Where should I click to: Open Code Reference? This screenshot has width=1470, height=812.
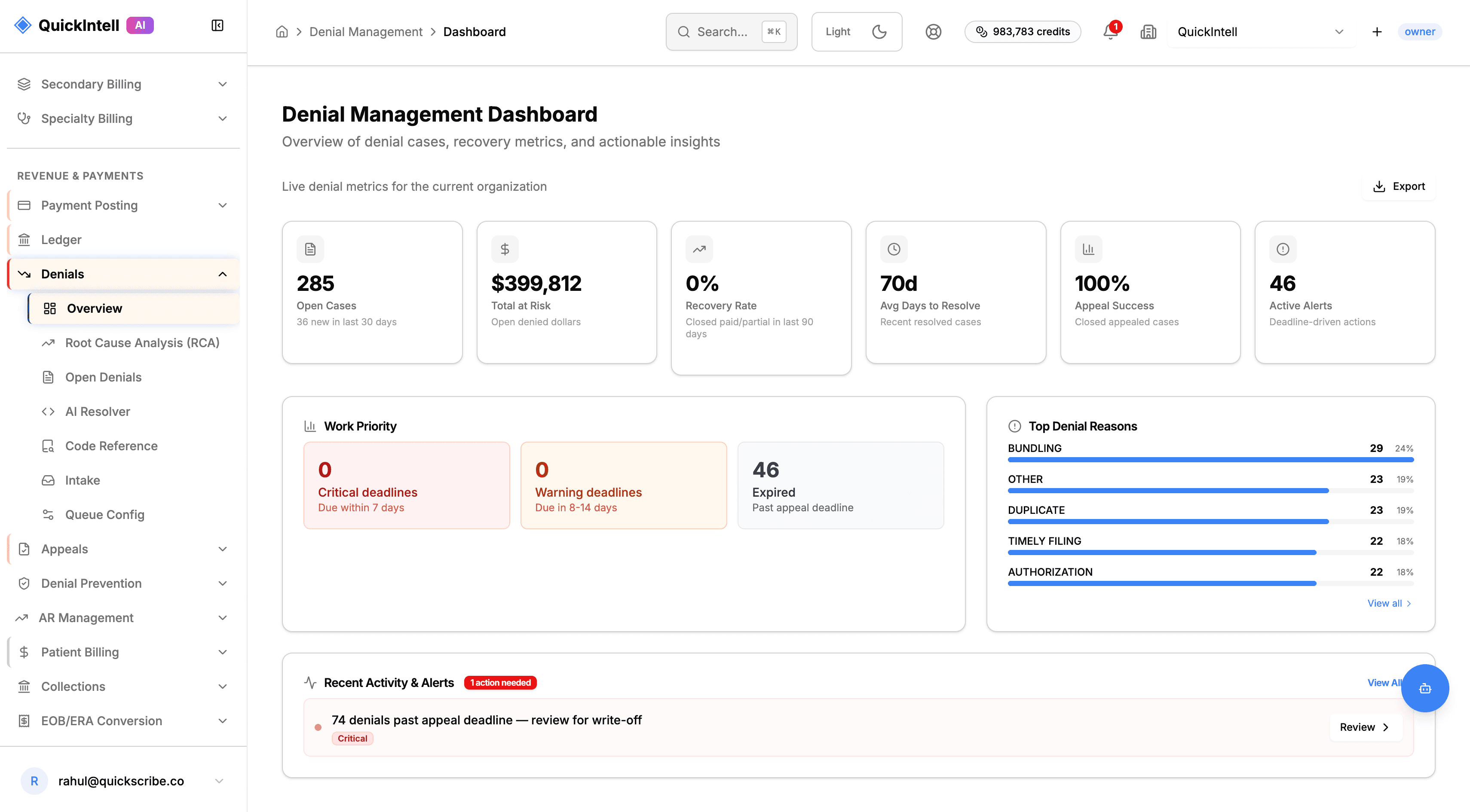pos(134,446)
